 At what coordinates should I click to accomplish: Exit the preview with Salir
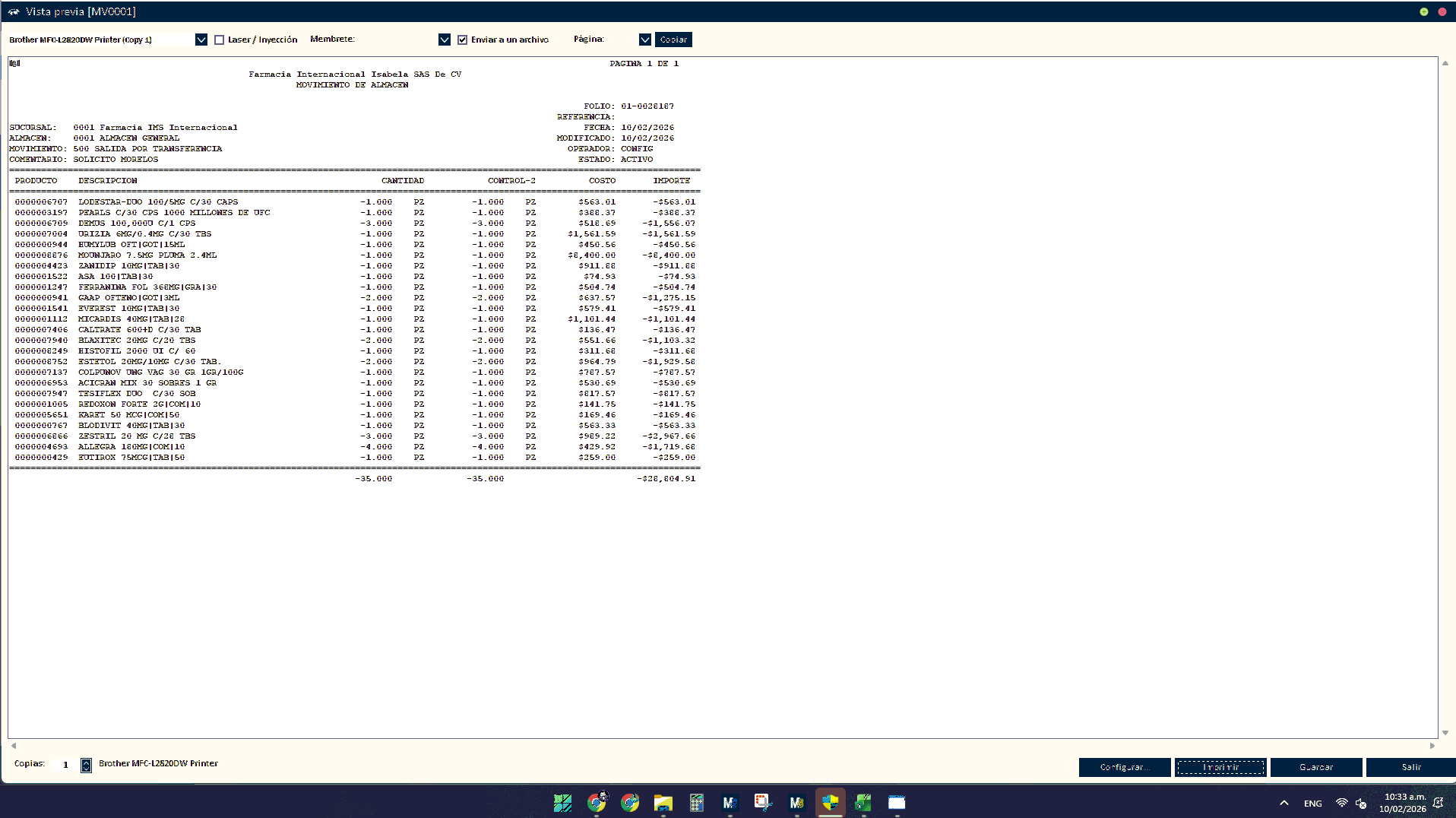pyautogui.click(x=1410, y=767)
